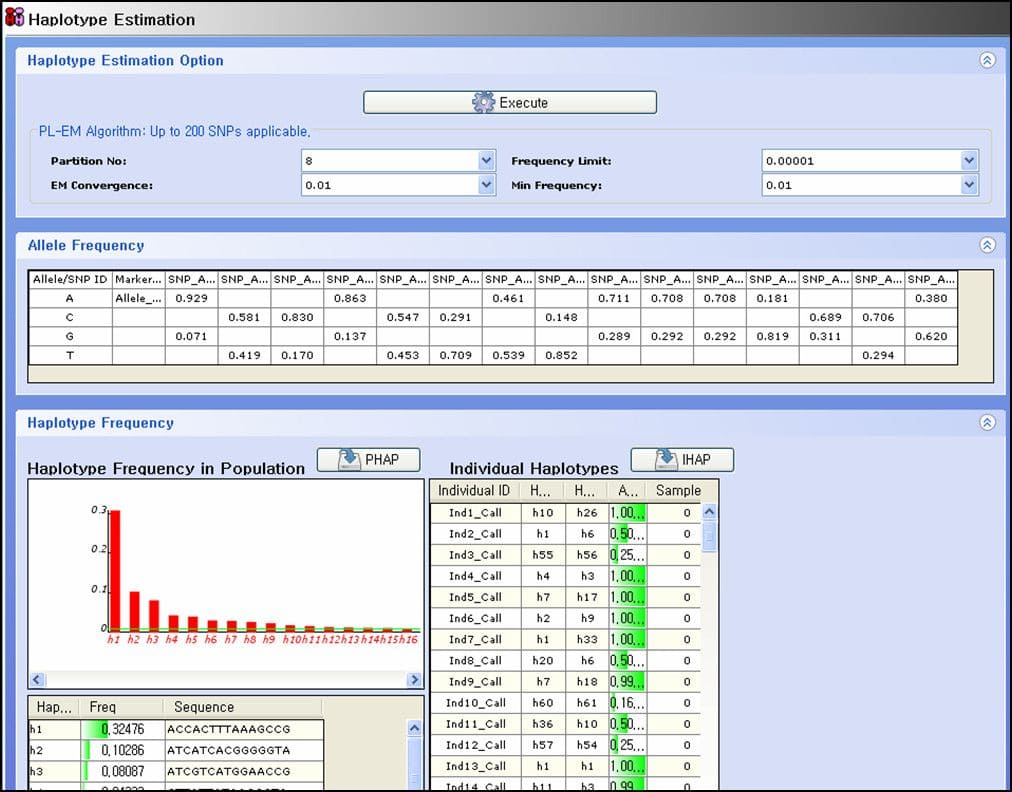
Task: Open the EM Convergence dropdown
Action: point(486,185)
